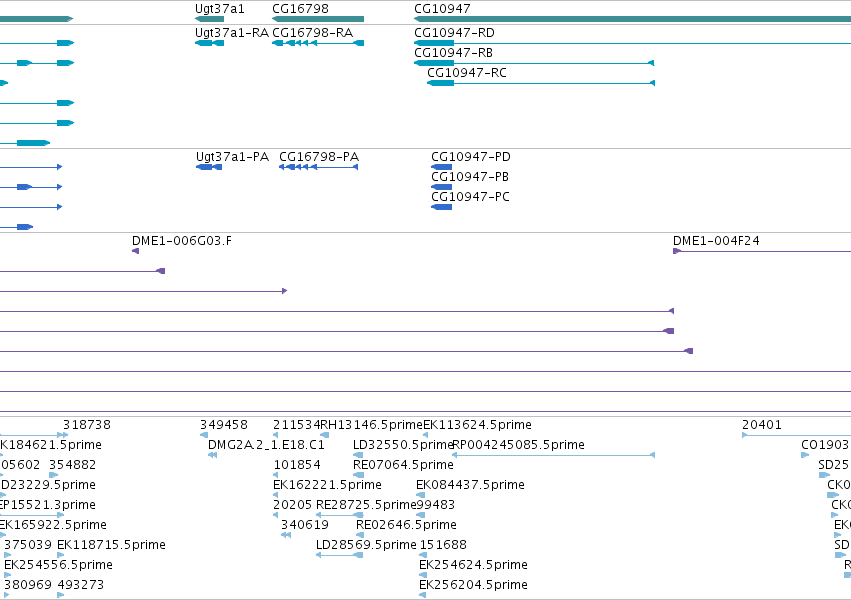The image size is (851, 600).
Task: Select the CG16798 gene bar
Action: click(318, 19)
